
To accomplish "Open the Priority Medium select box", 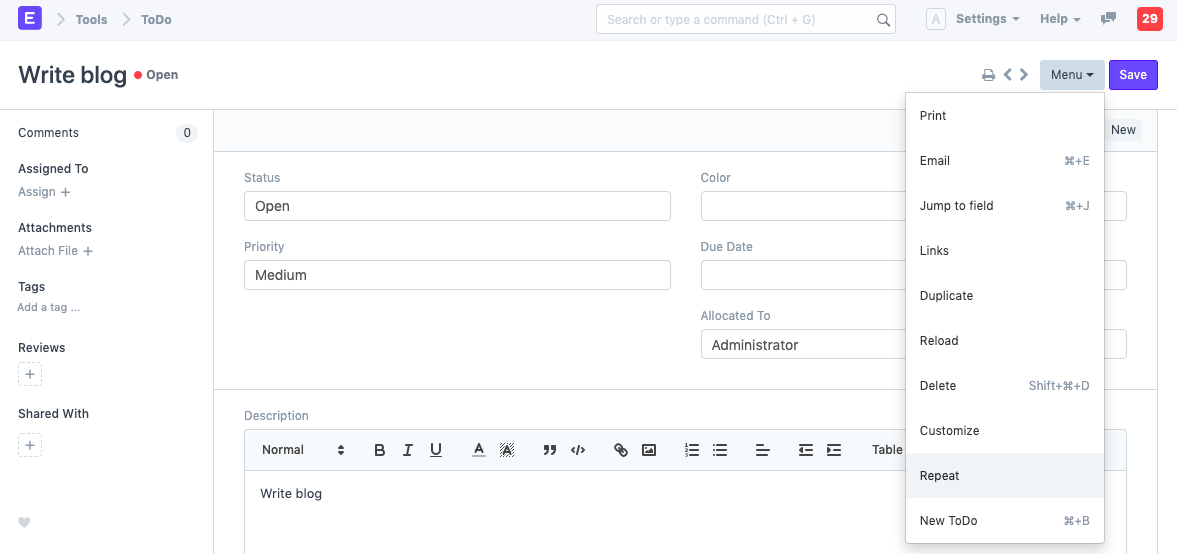I will click(457, 275).
